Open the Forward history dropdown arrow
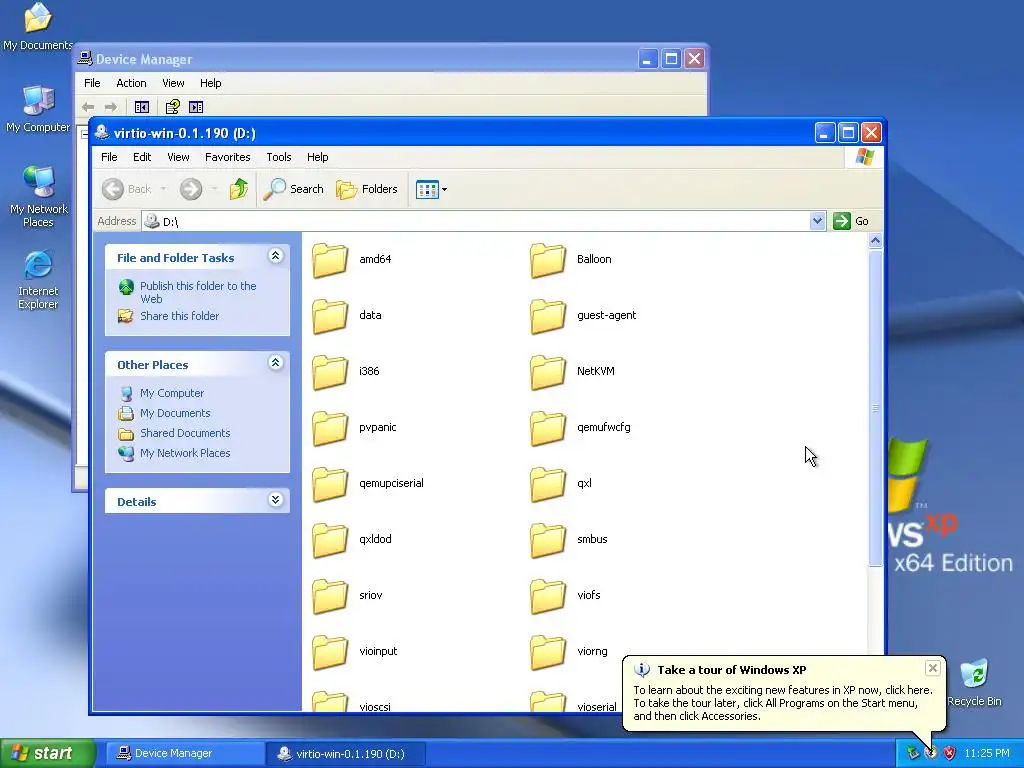 (214, 189)
